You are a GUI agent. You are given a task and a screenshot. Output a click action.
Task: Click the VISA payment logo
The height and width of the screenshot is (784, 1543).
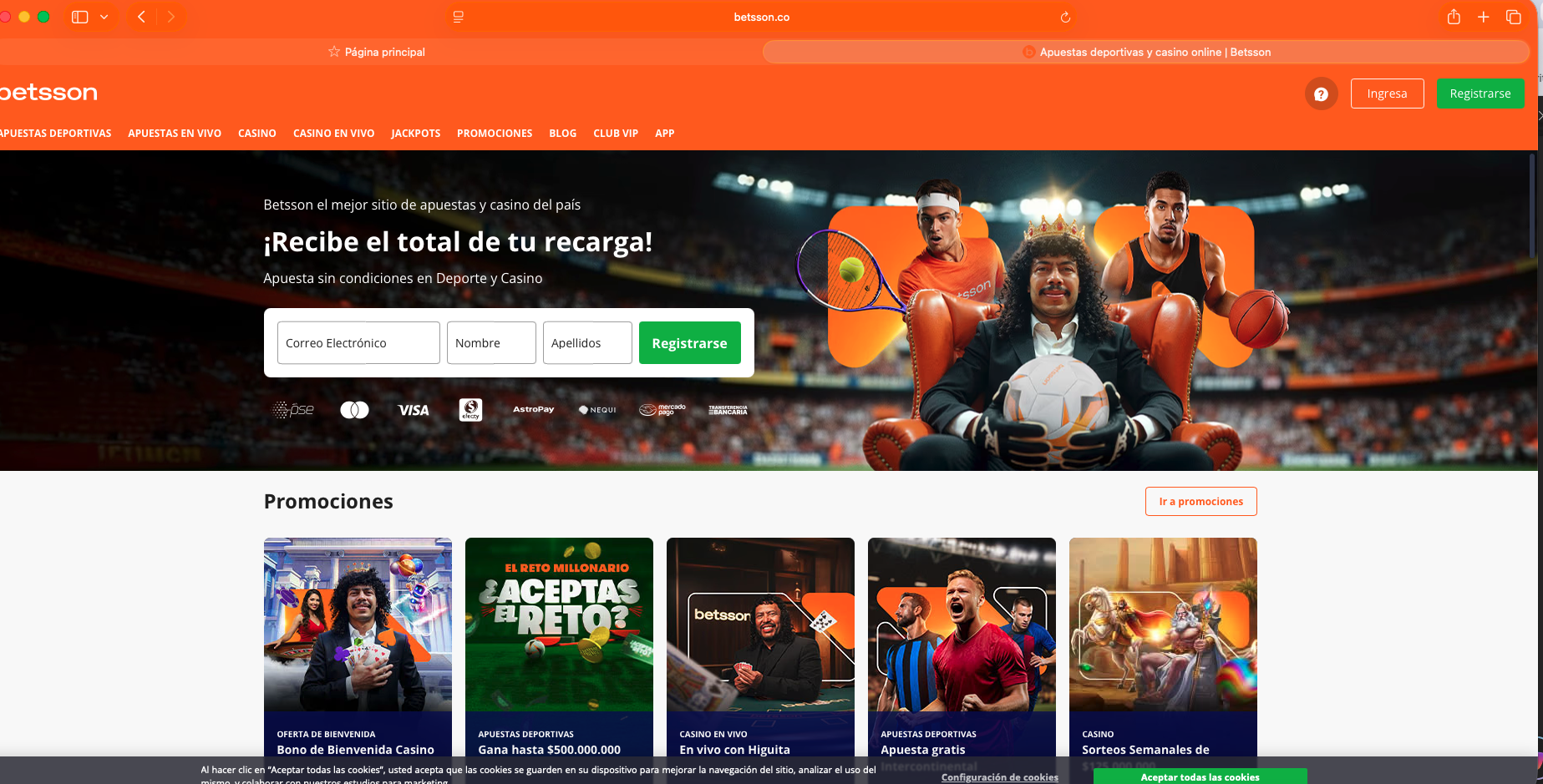coord(414,410)
